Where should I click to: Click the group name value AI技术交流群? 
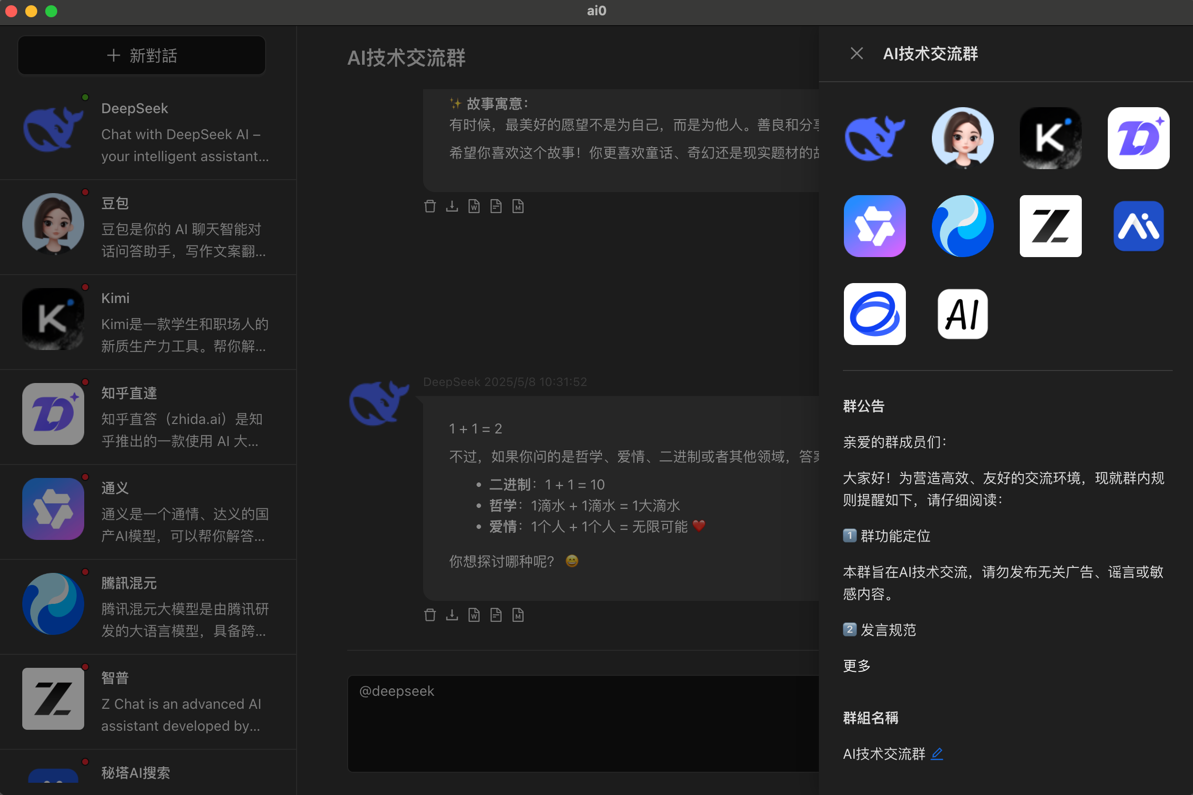884,754
